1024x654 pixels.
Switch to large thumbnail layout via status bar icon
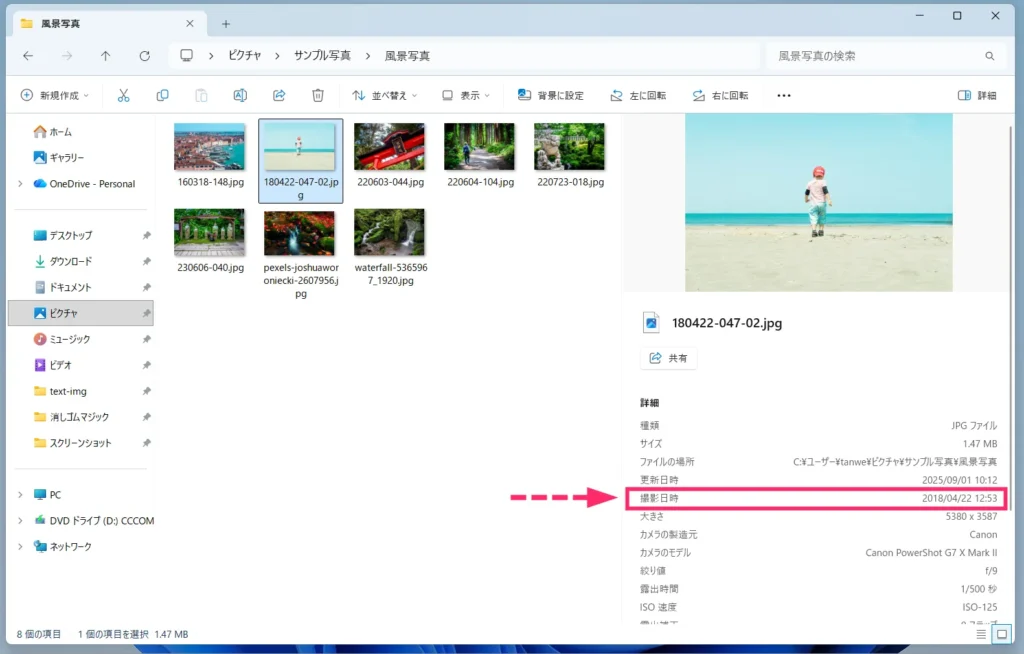coord(1000,633)
